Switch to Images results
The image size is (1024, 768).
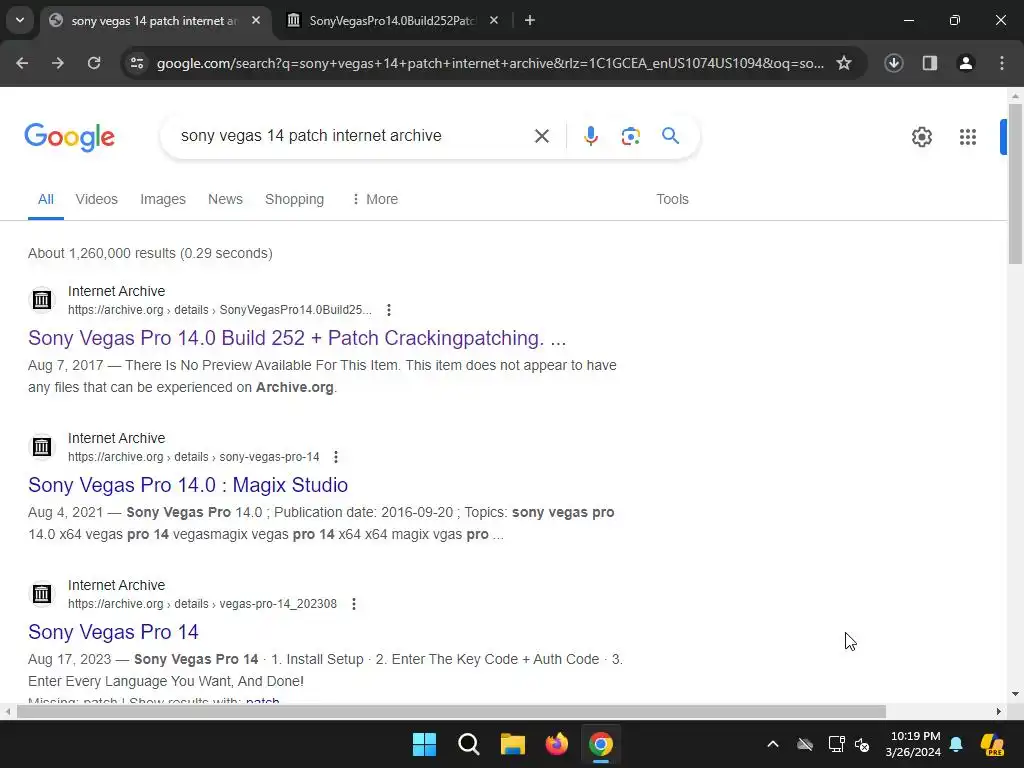pyautogui.click(x=163, y=199)
